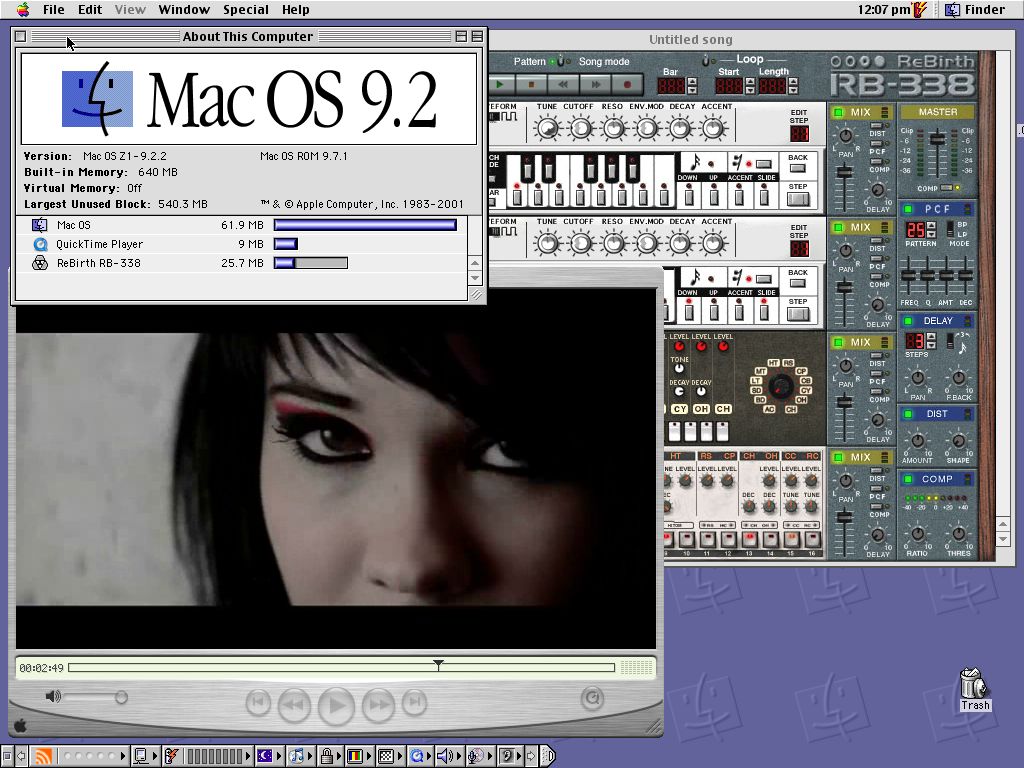Click BACK button on first synth
Image resolution: width=1024 pixels, height=768 pixels.
[797, 168]
